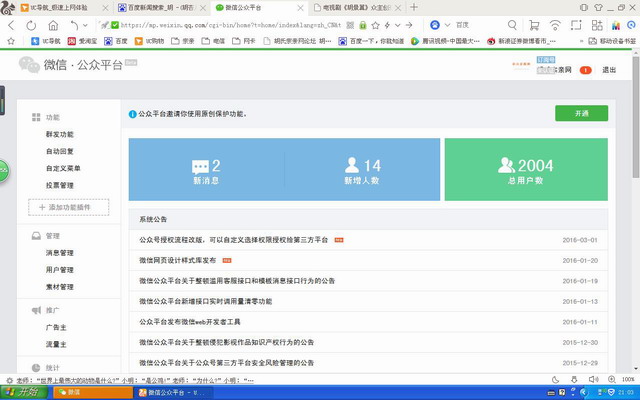Viewport: 640px width, 400px height.
Task: Open 自定义菜单 in the sidebar
Action: pyautogui.click(x=63, y=168)
